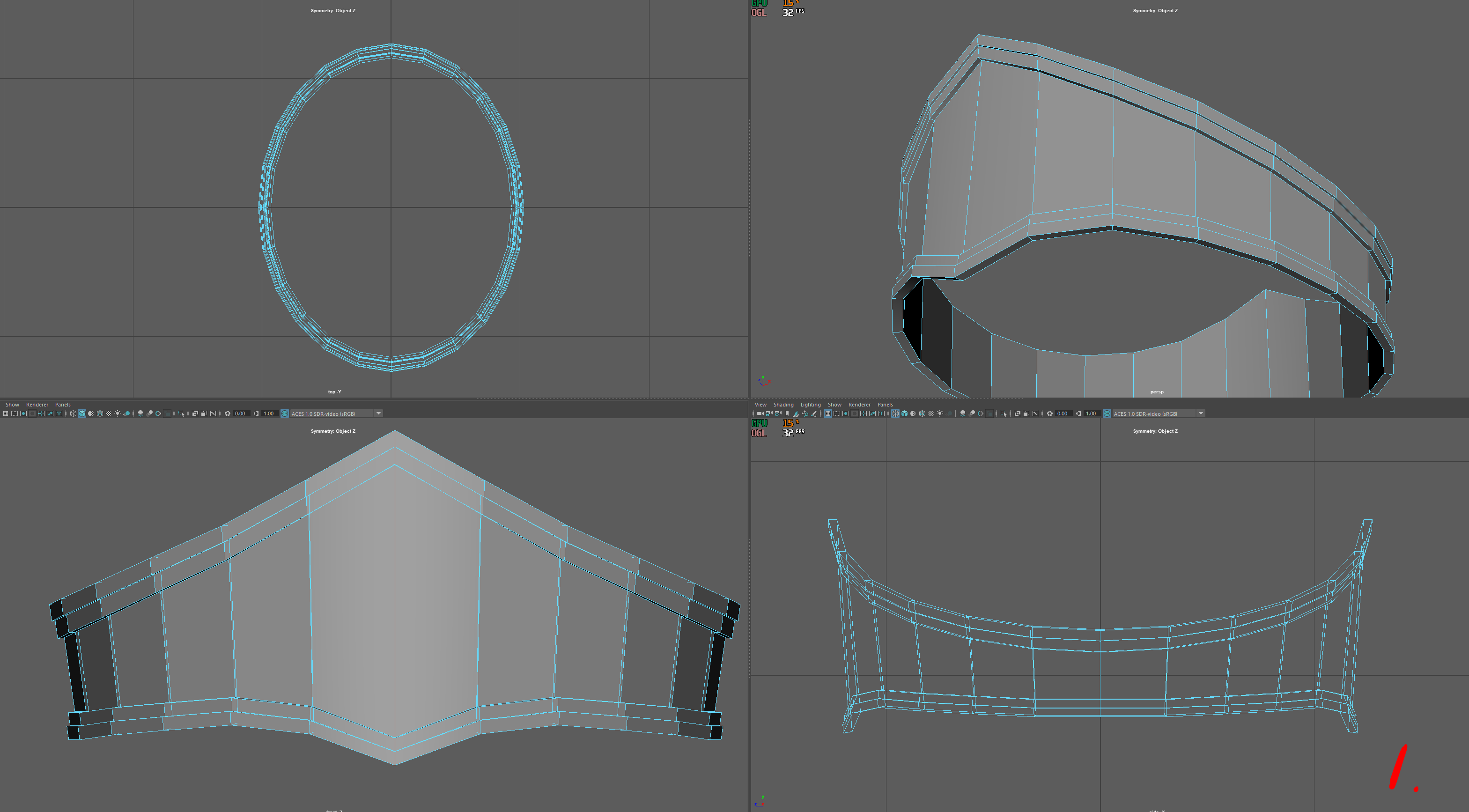
Task: Activate the grid display icon in the side viewport
Action: (828, 414)
